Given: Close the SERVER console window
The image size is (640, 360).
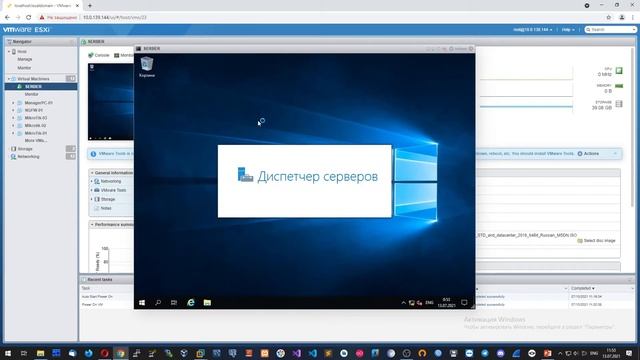Looking at the screenshot, I should pyautogui.click(x=471, y=49).
